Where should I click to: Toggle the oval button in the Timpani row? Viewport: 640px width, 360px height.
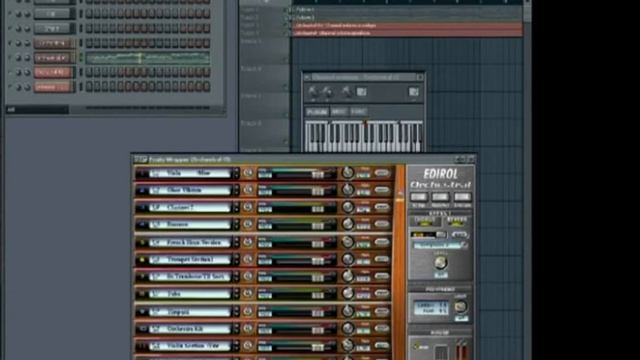[x=382, y=311]
